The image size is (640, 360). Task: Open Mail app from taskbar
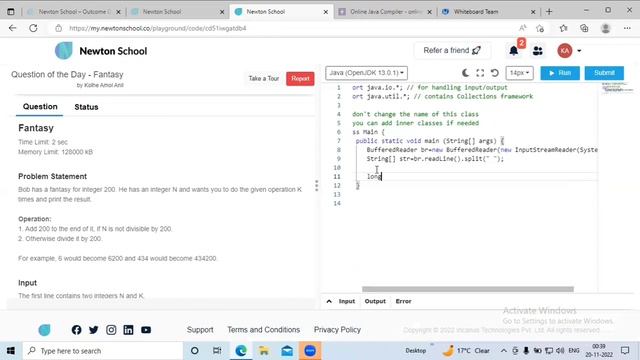pos(287,351)
